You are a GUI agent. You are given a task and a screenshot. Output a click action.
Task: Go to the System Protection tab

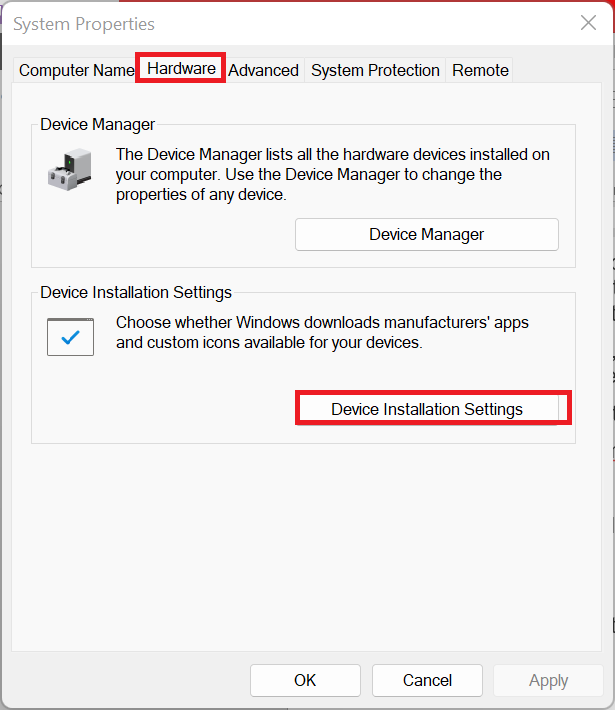[375, 70]
